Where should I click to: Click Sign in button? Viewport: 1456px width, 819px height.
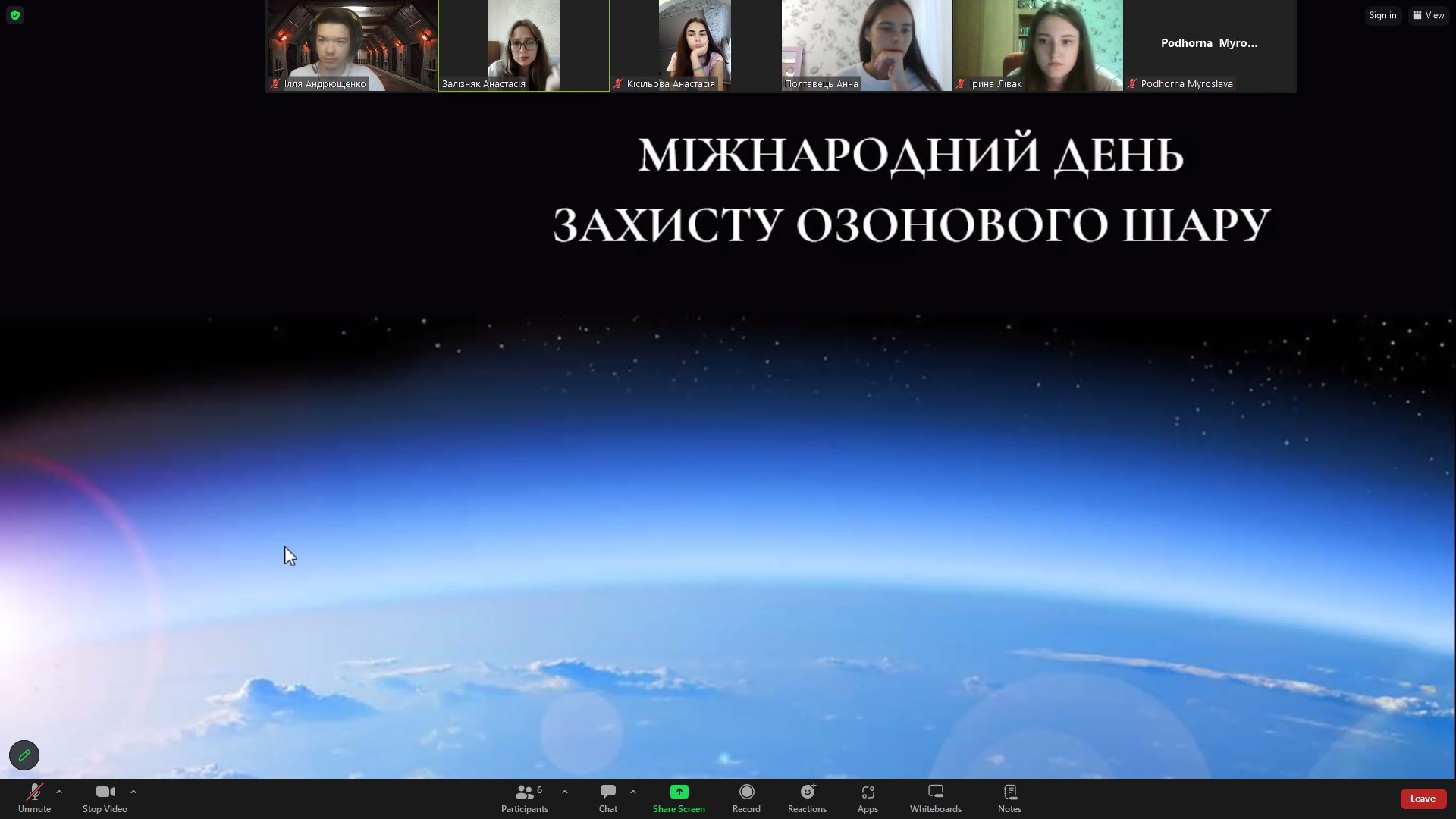click(x=1382, y=15)
